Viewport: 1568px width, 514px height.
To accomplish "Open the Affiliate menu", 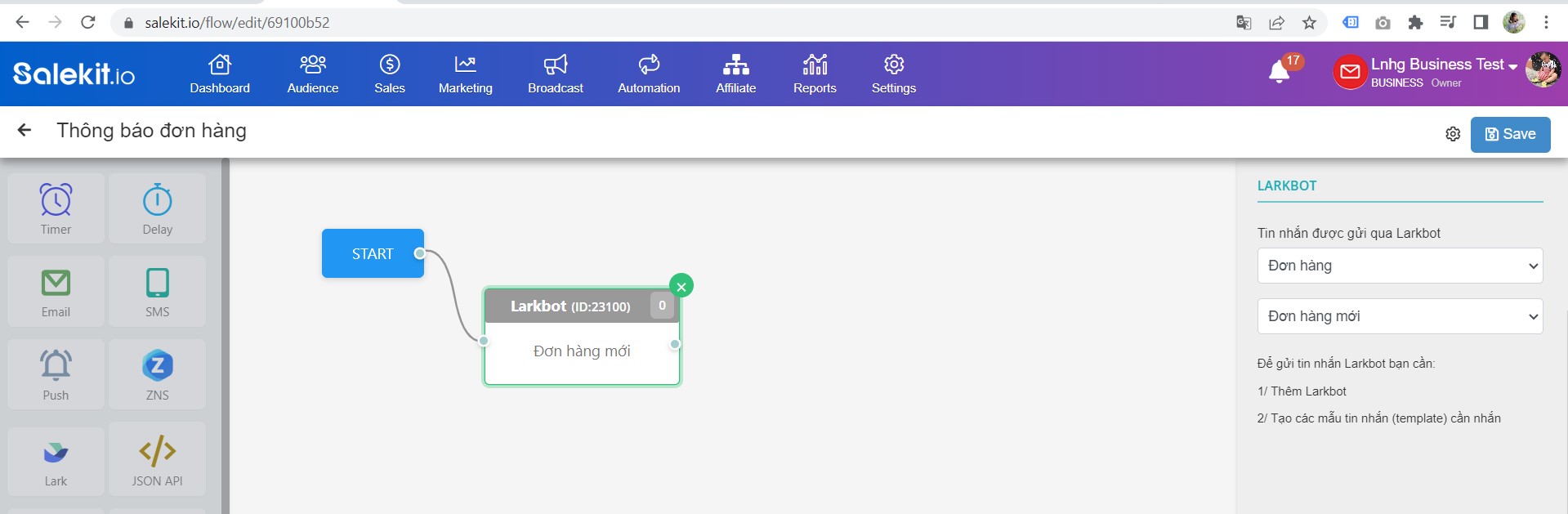I will (736, 74).
